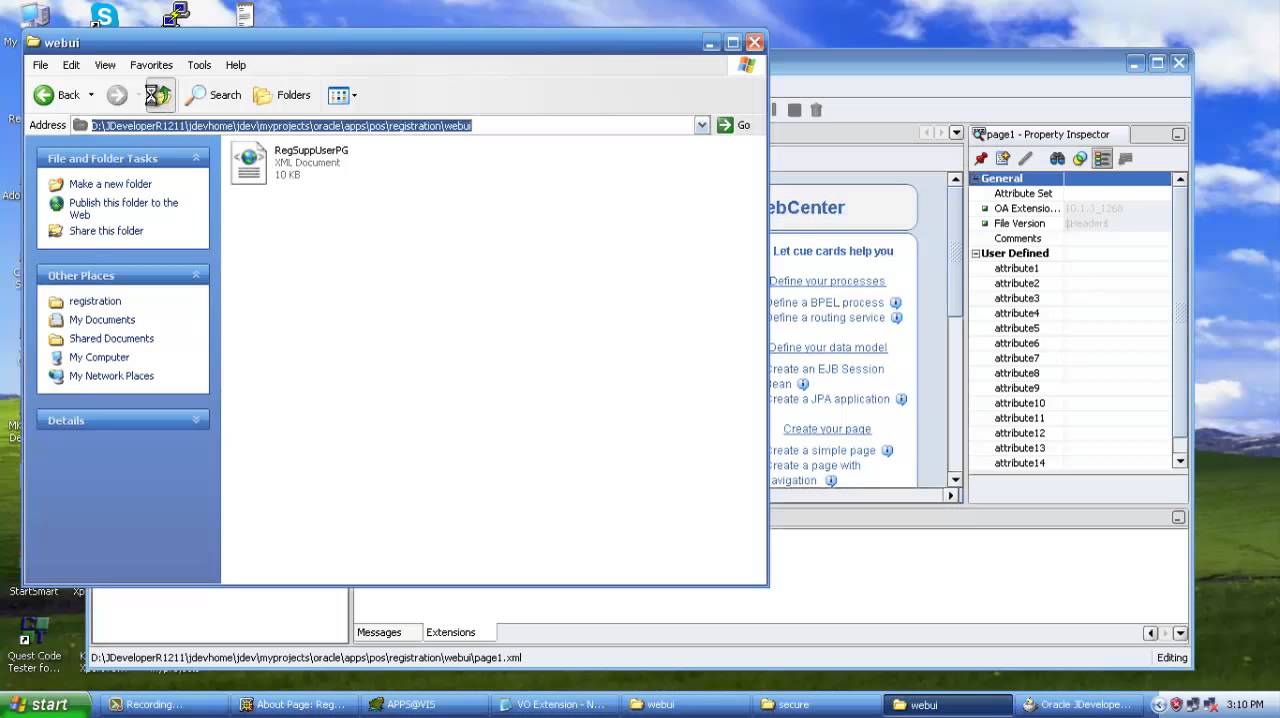This screenshot has height=718, width=1280.
Task: Click the greyed Forward arrow in Explorer
Action: click(x=117, y=95)
